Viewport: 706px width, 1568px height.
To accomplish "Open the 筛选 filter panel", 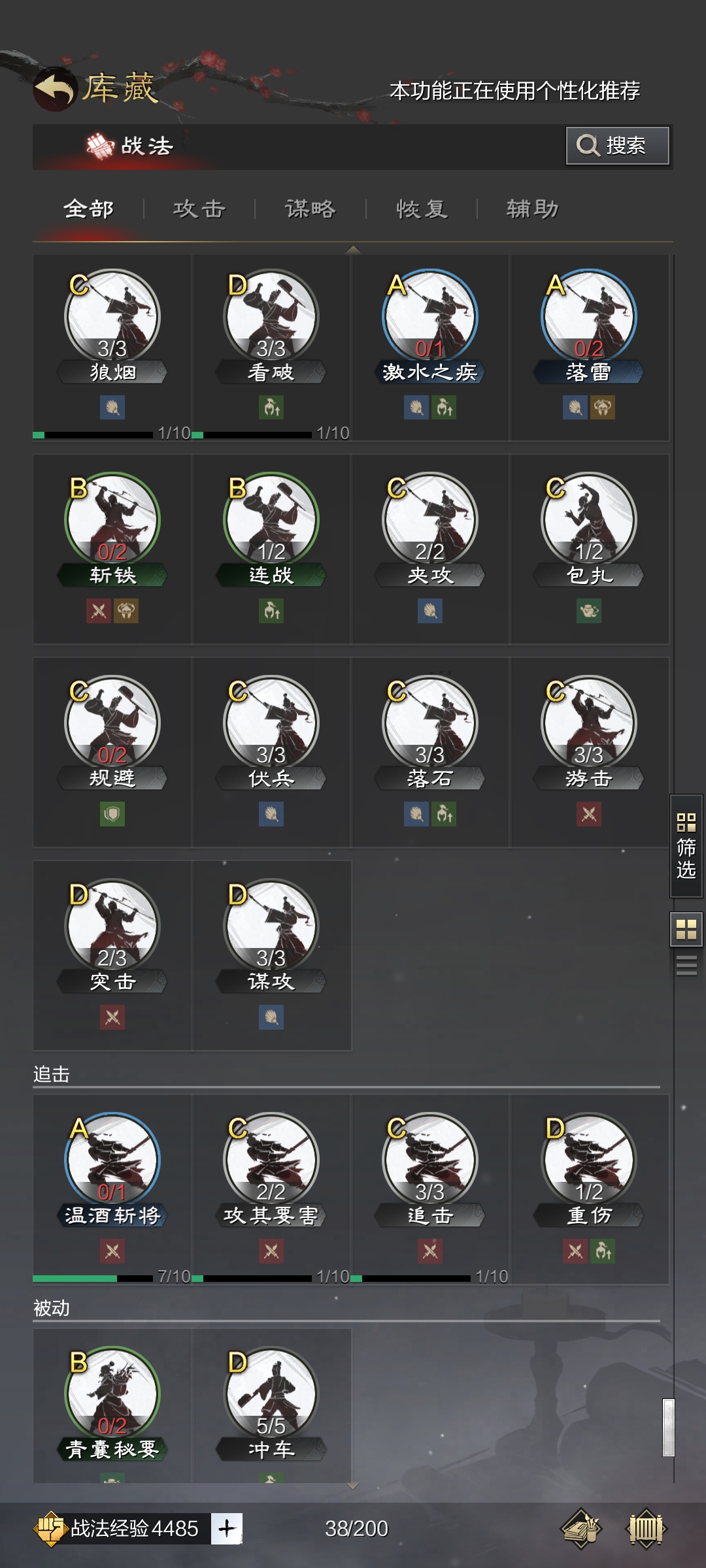I will (686, 846).
